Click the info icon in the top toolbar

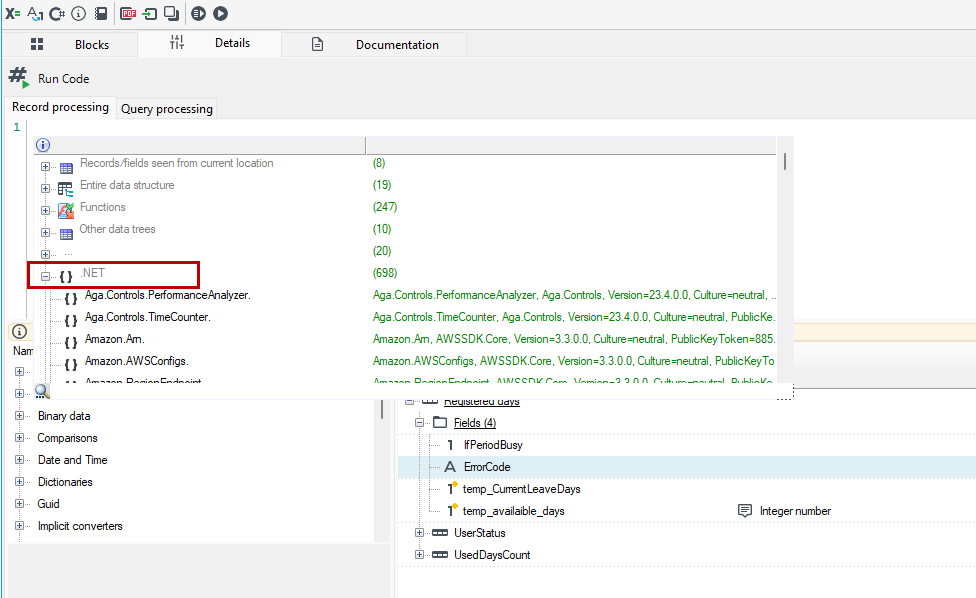point(78,13)
